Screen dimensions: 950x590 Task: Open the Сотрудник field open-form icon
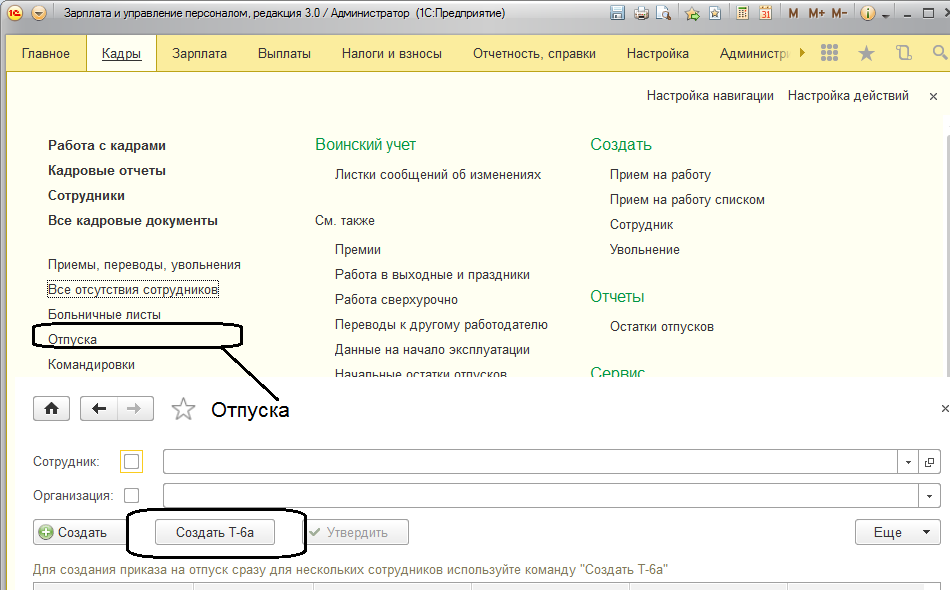coord(929,462)
